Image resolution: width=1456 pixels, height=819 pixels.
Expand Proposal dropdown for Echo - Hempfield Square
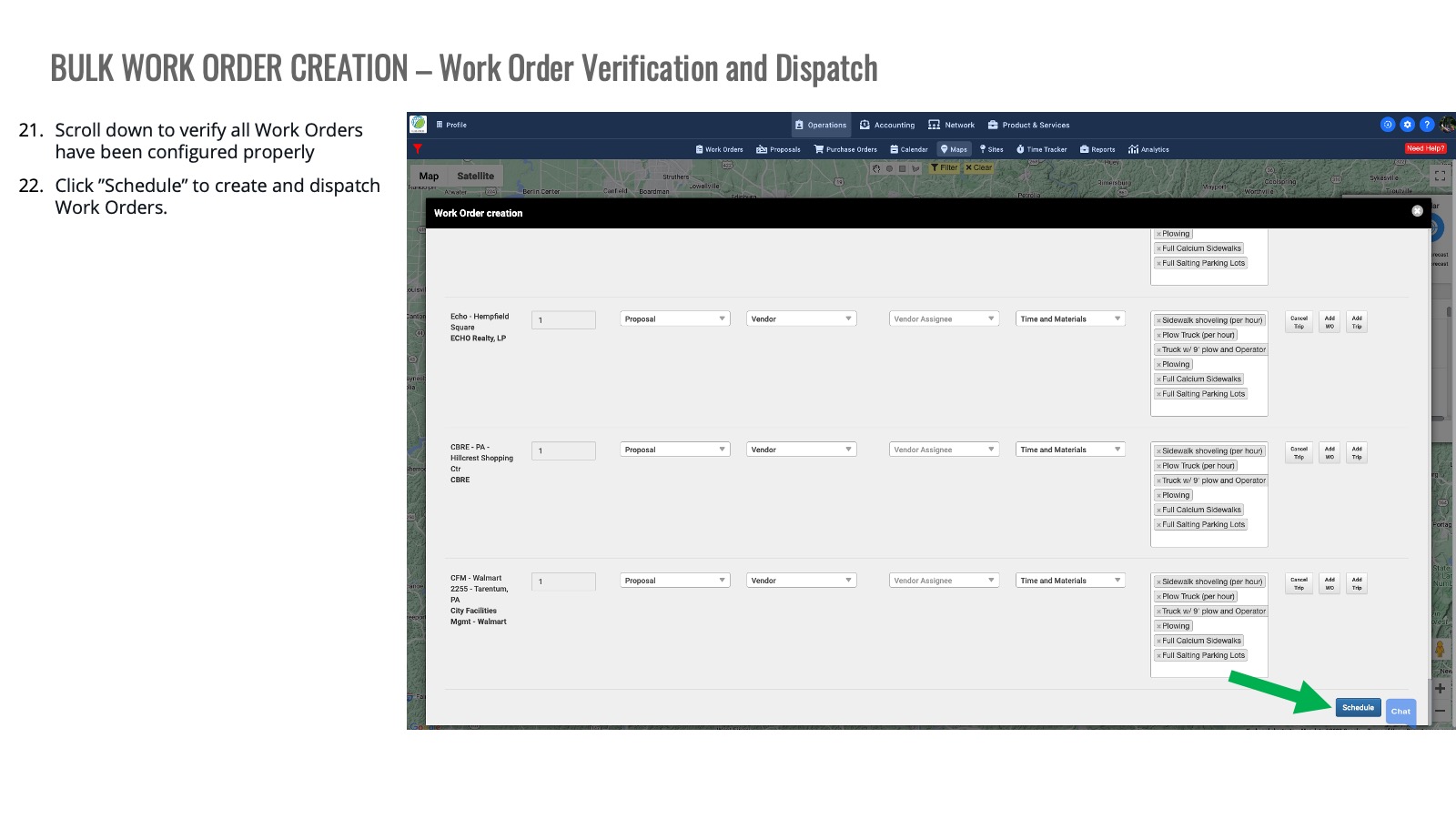tap(675, 318)
